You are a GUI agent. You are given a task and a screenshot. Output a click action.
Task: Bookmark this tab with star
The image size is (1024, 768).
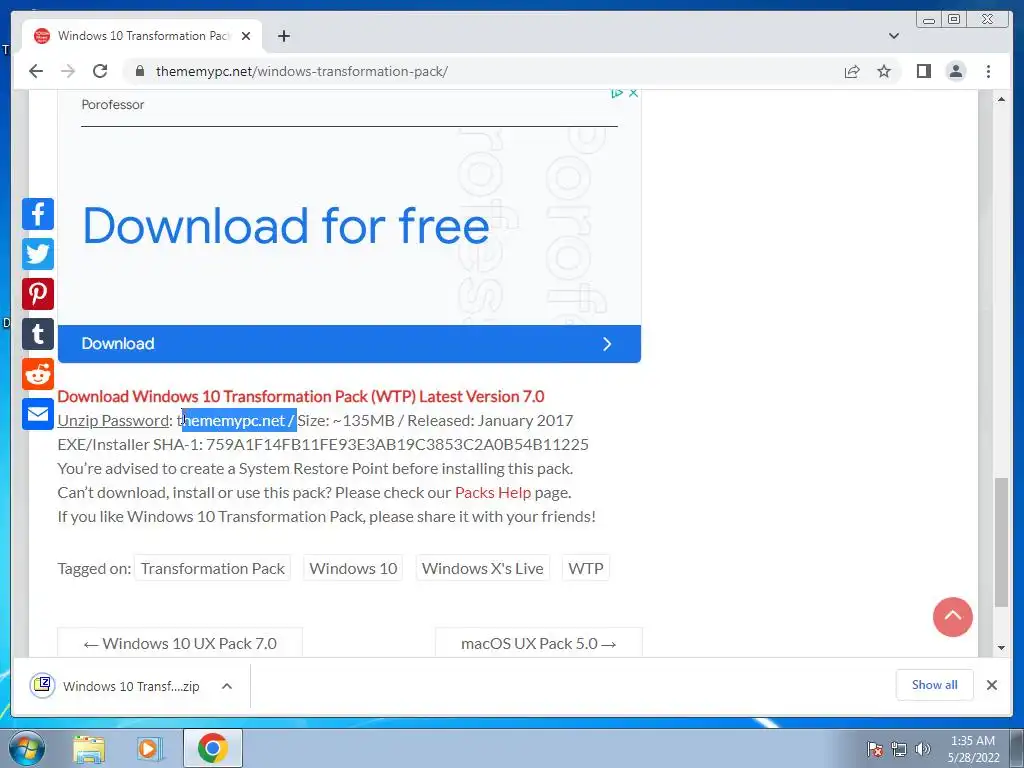click(884, 71)
